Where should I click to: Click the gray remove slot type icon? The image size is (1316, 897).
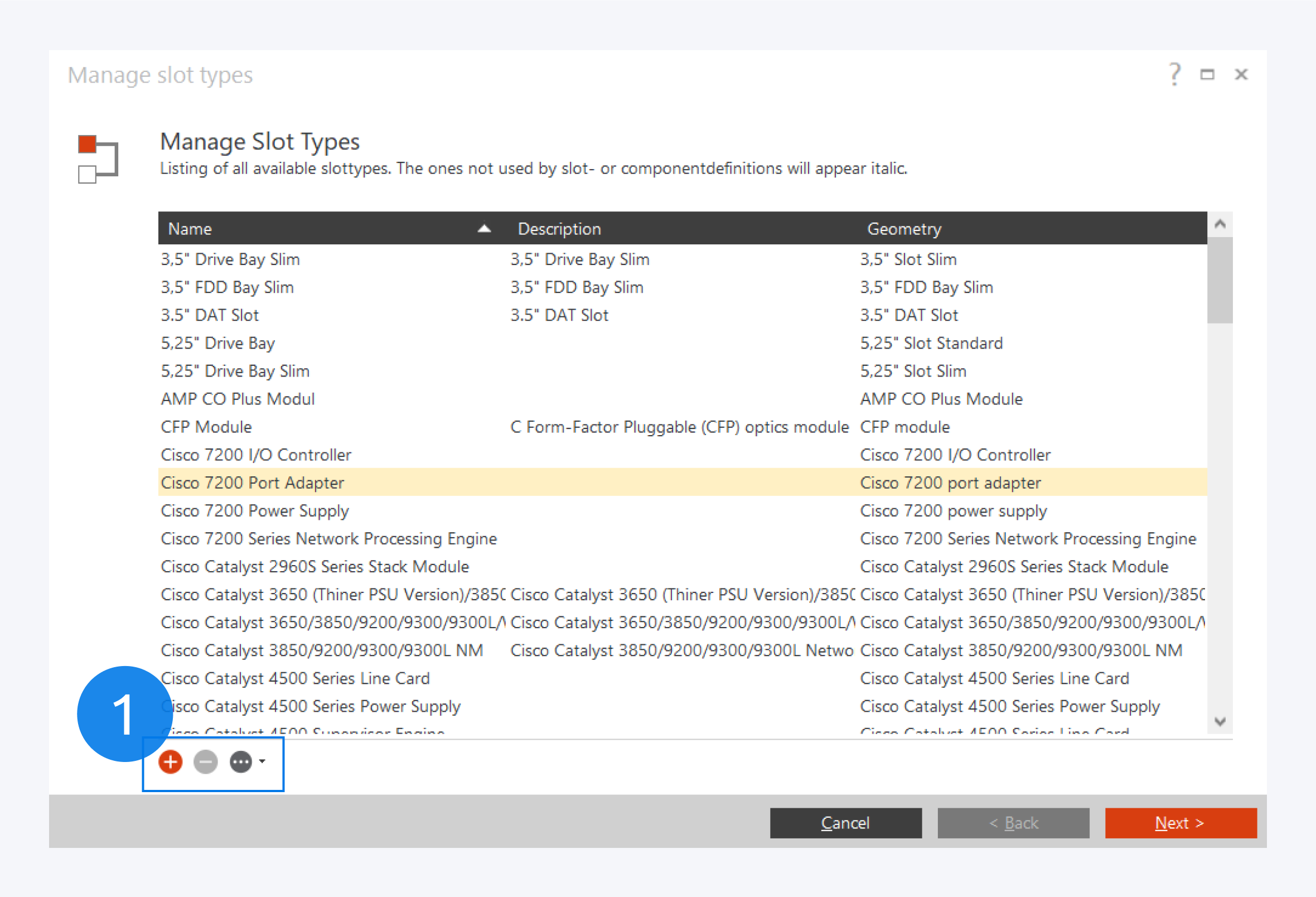coord(206,761)
